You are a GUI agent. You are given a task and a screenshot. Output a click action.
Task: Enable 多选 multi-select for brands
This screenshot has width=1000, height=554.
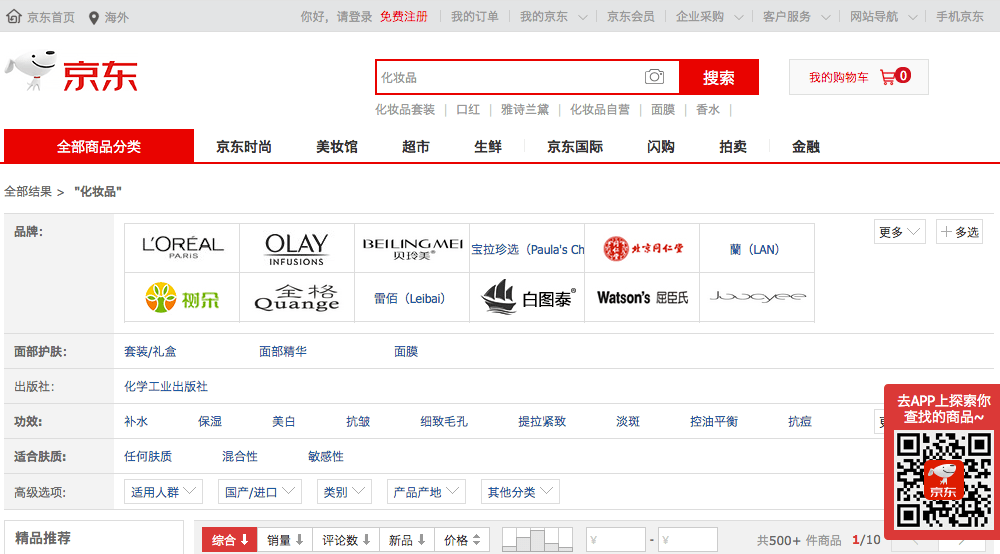[x=959, y=232]
